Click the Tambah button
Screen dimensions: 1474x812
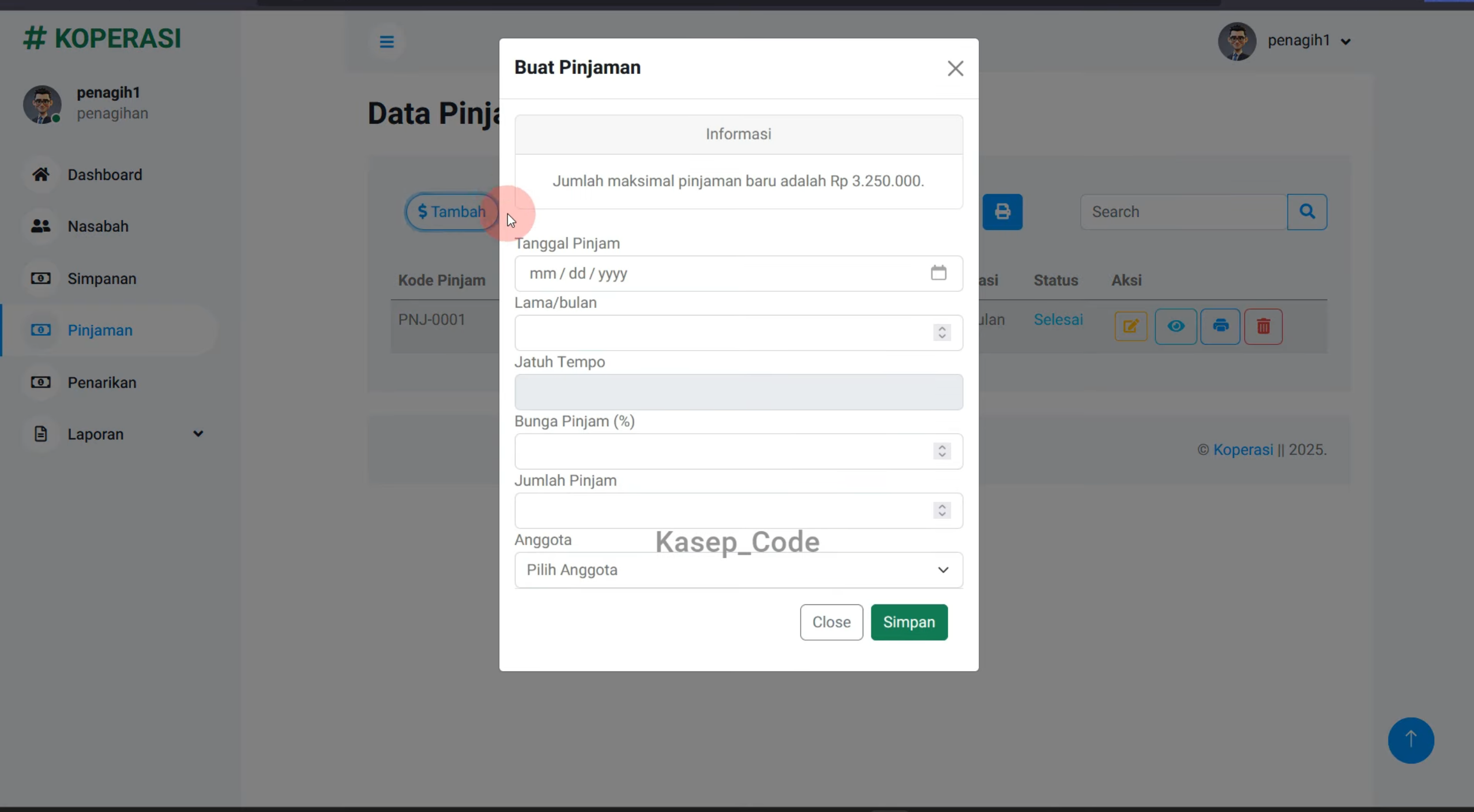pos(452,212)
